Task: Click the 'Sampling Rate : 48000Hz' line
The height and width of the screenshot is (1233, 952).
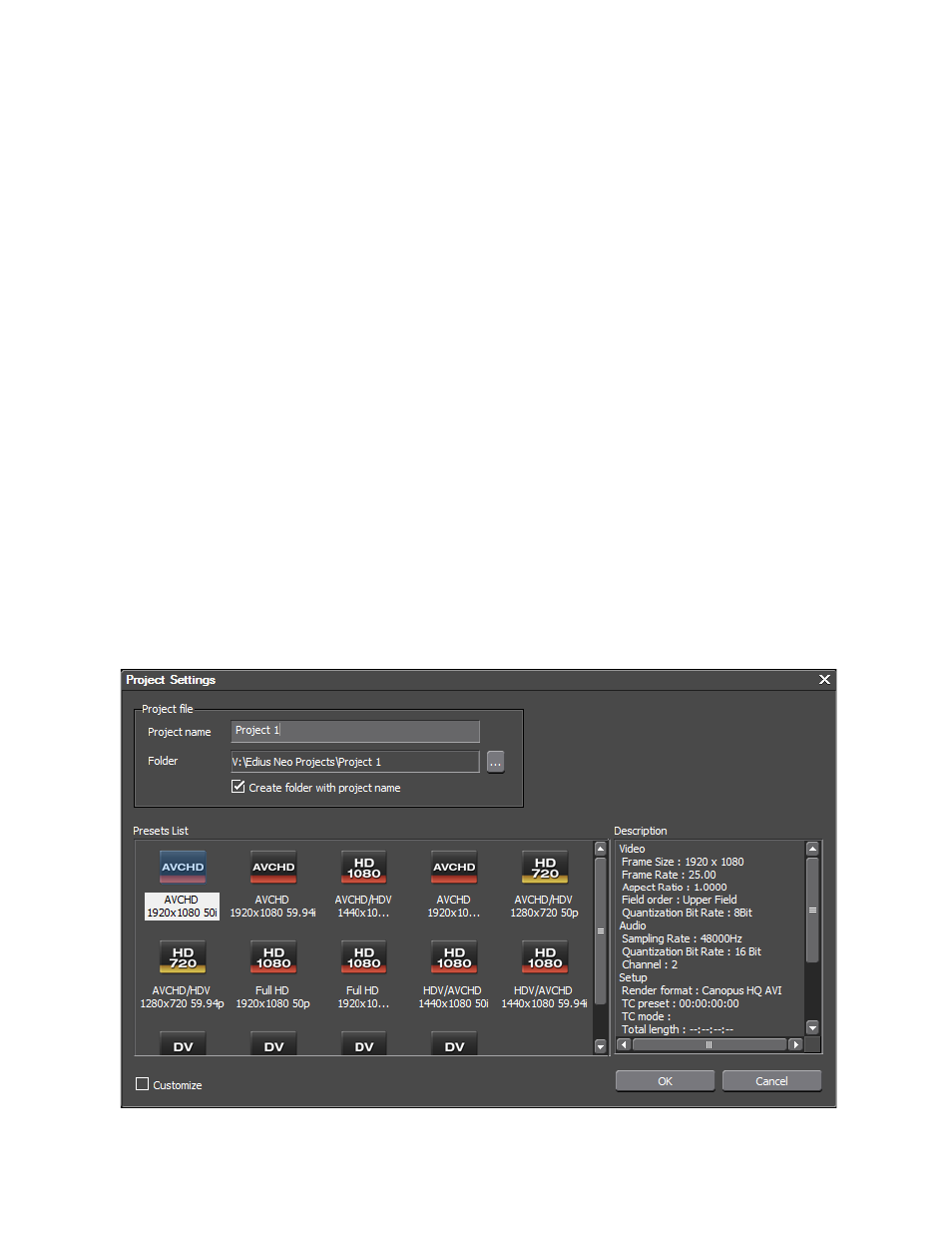Action: (682, 938)
